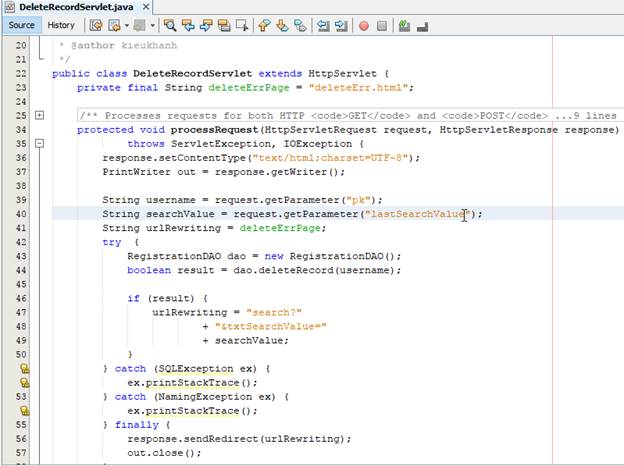Open the dropdown arrow beside the Back icon
The width and height of the screenshot is (624, 466).
[127, 25]
